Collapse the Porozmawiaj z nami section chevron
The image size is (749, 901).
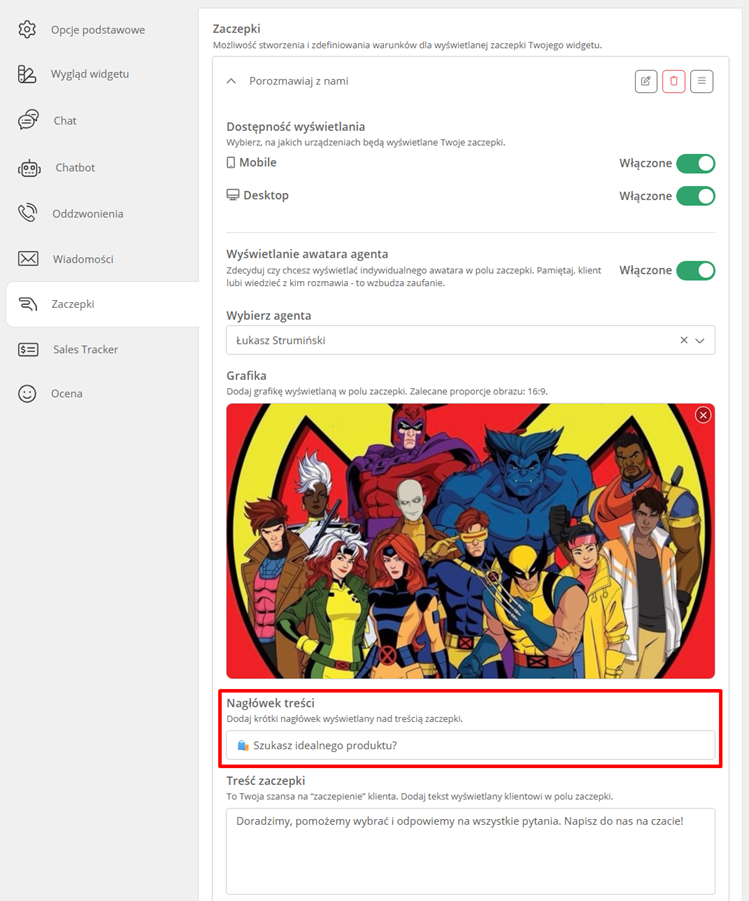[231, 81]
